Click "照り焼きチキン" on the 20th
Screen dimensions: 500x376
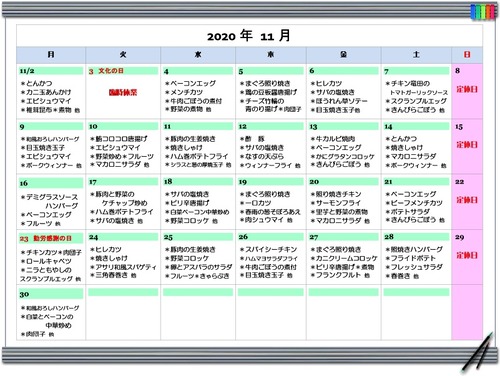[338, 194]
